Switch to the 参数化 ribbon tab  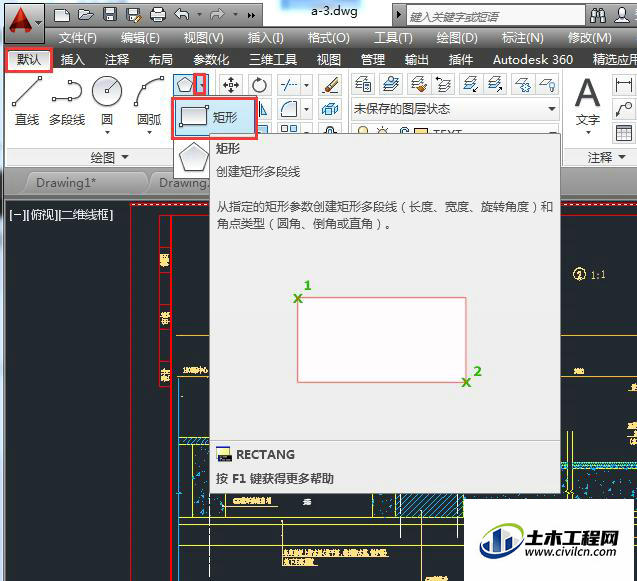click(x=211, y=60)
